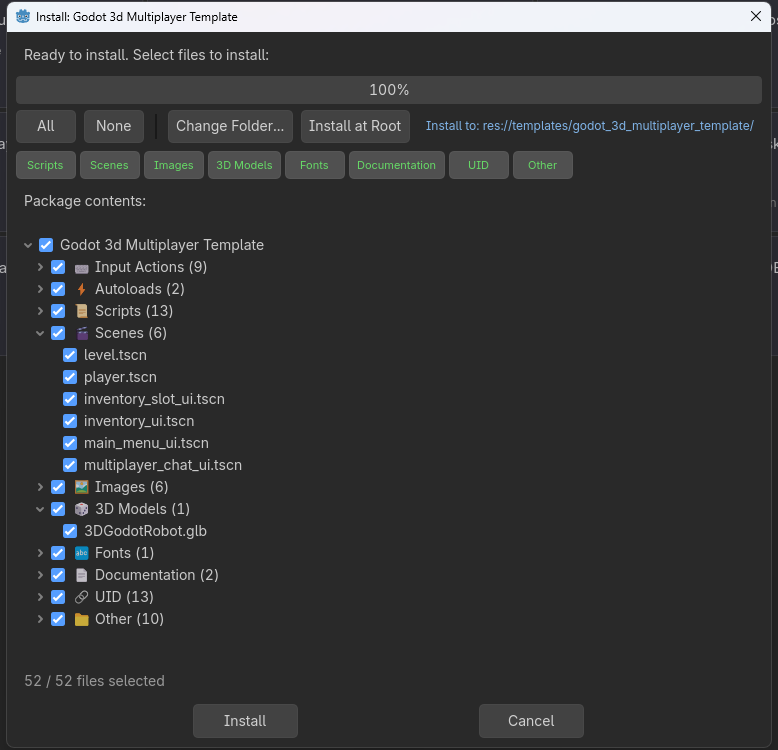This screenshot has height=750, width=778.
Task: Deselect player.tscn checkbox
Action: pos(70,377)
